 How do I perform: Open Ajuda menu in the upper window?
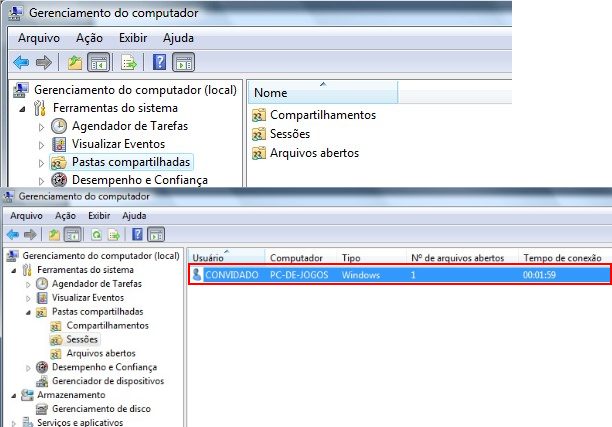[x=178, y=37]
